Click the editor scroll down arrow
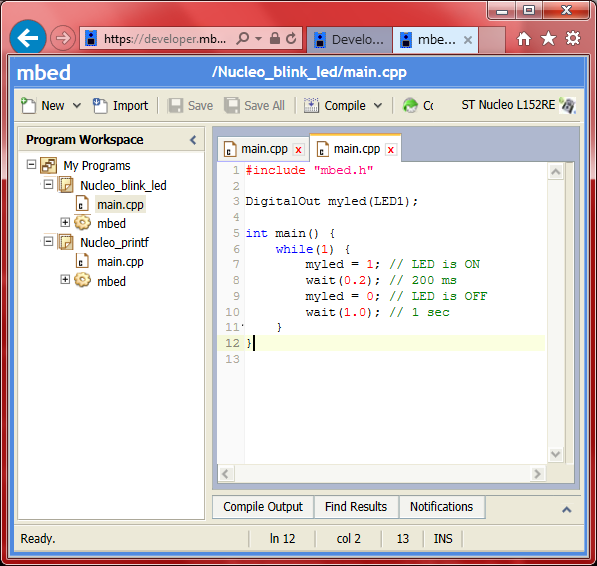This screenshot has width=597, height=566. click(555, 454)
